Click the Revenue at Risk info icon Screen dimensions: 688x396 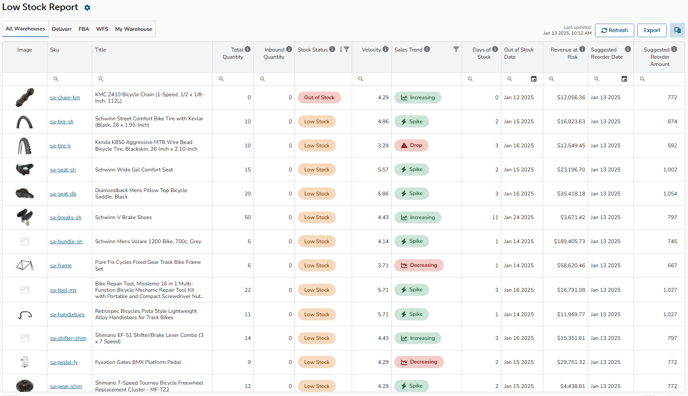582,49
